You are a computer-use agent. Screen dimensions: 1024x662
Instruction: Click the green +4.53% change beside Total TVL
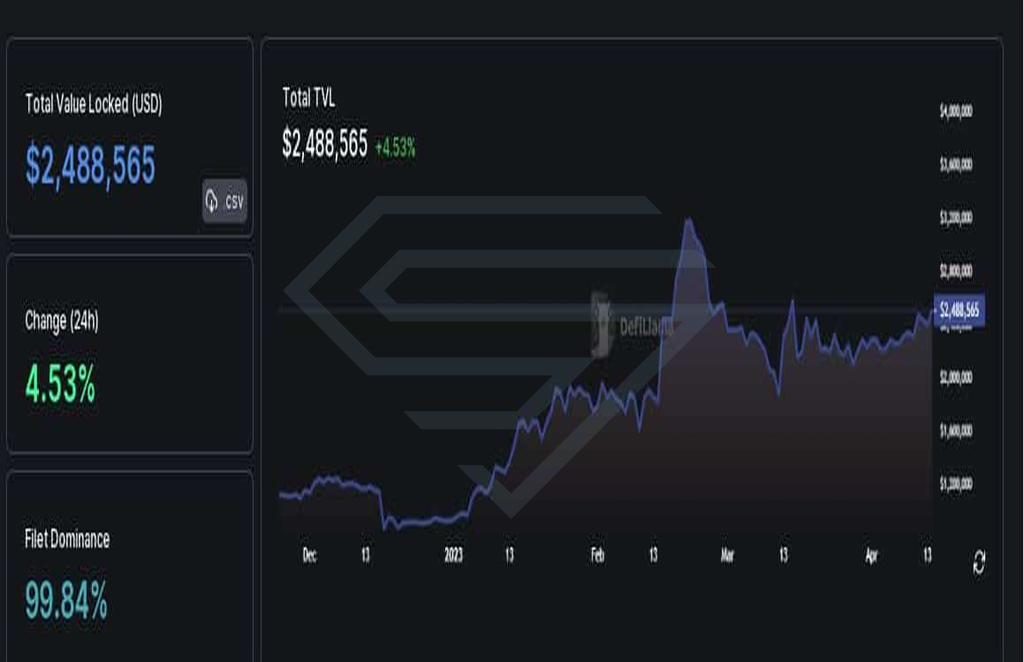[x=395, y=148]
